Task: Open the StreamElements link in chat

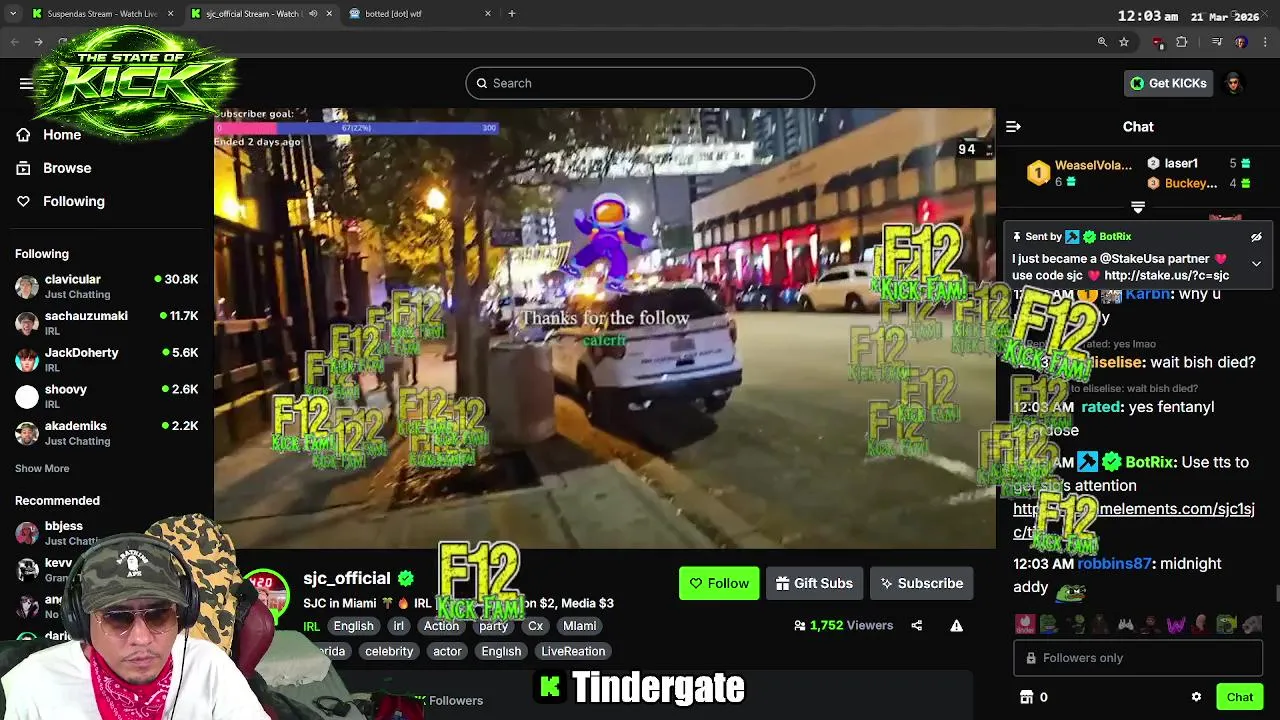Action: 1134,520
